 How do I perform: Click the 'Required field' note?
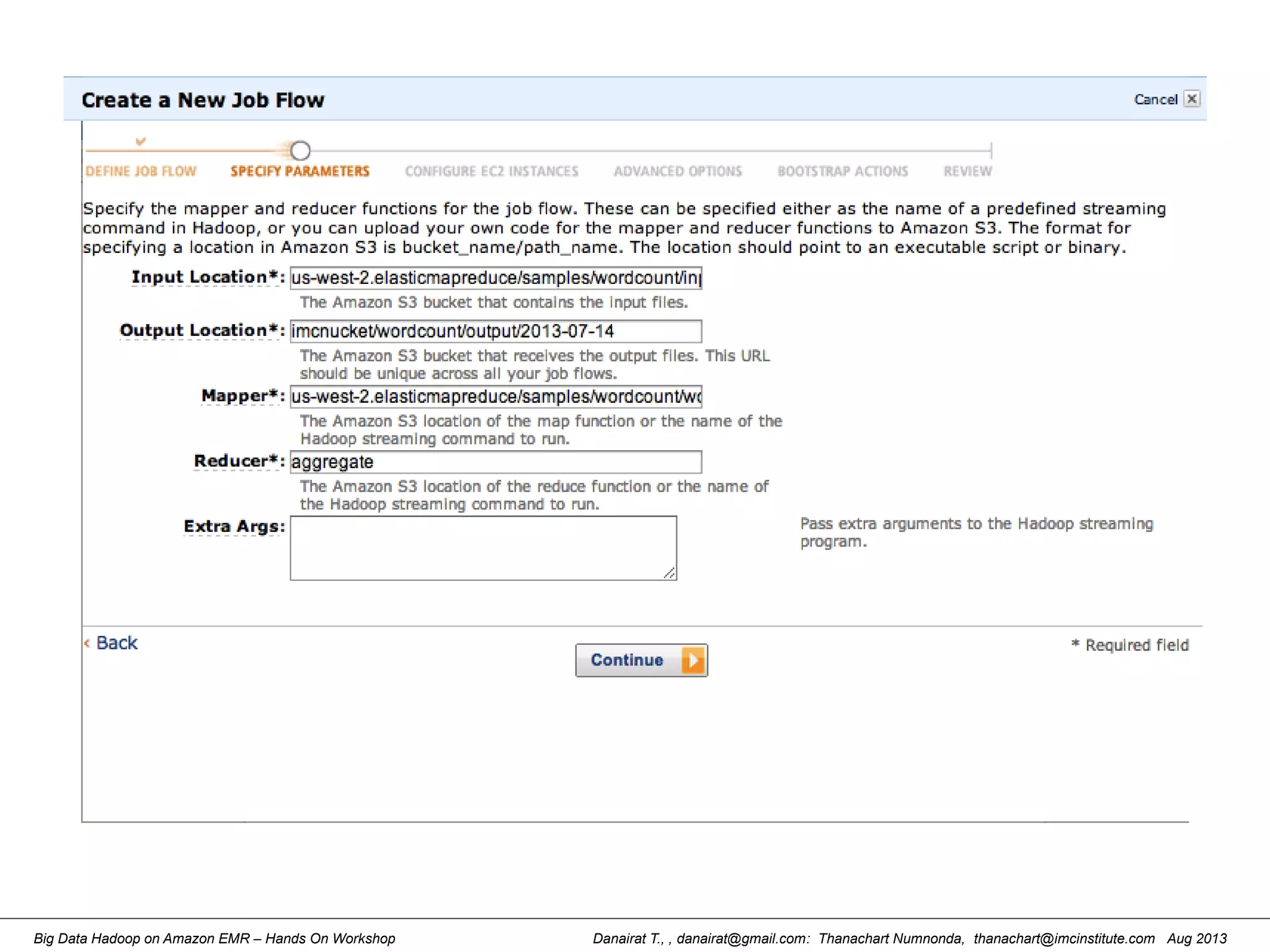pos(1130,645)
